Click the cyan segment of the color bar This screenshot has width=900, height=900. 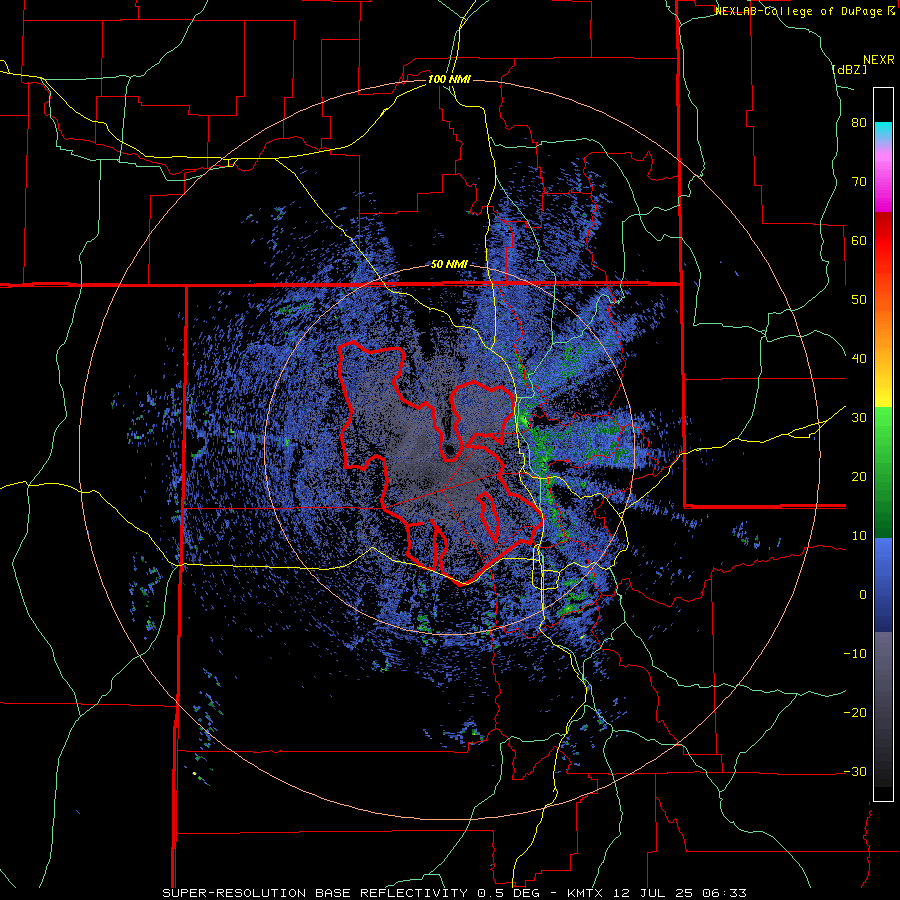pos(883,130)
